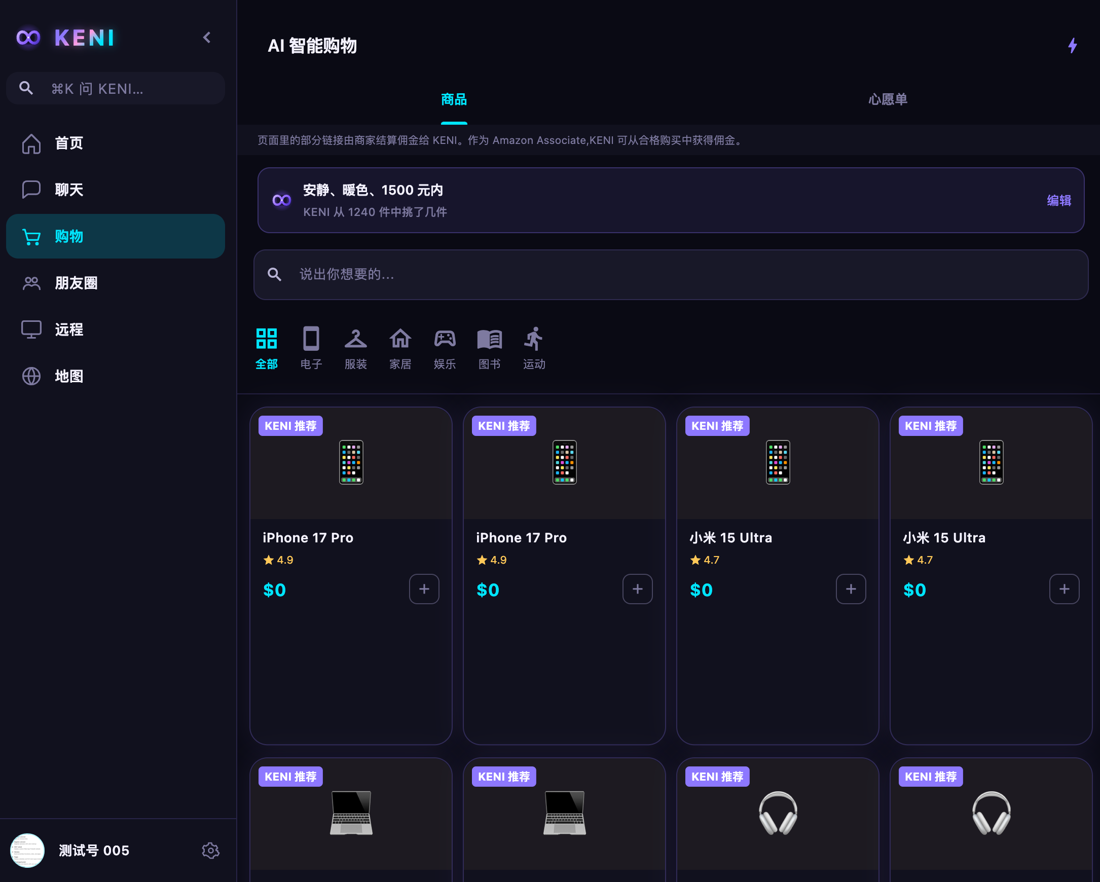This screenshot has height=882, width=1100.
Task: Open first iPhone 17 Pro product image
Action: click(351, 463)
